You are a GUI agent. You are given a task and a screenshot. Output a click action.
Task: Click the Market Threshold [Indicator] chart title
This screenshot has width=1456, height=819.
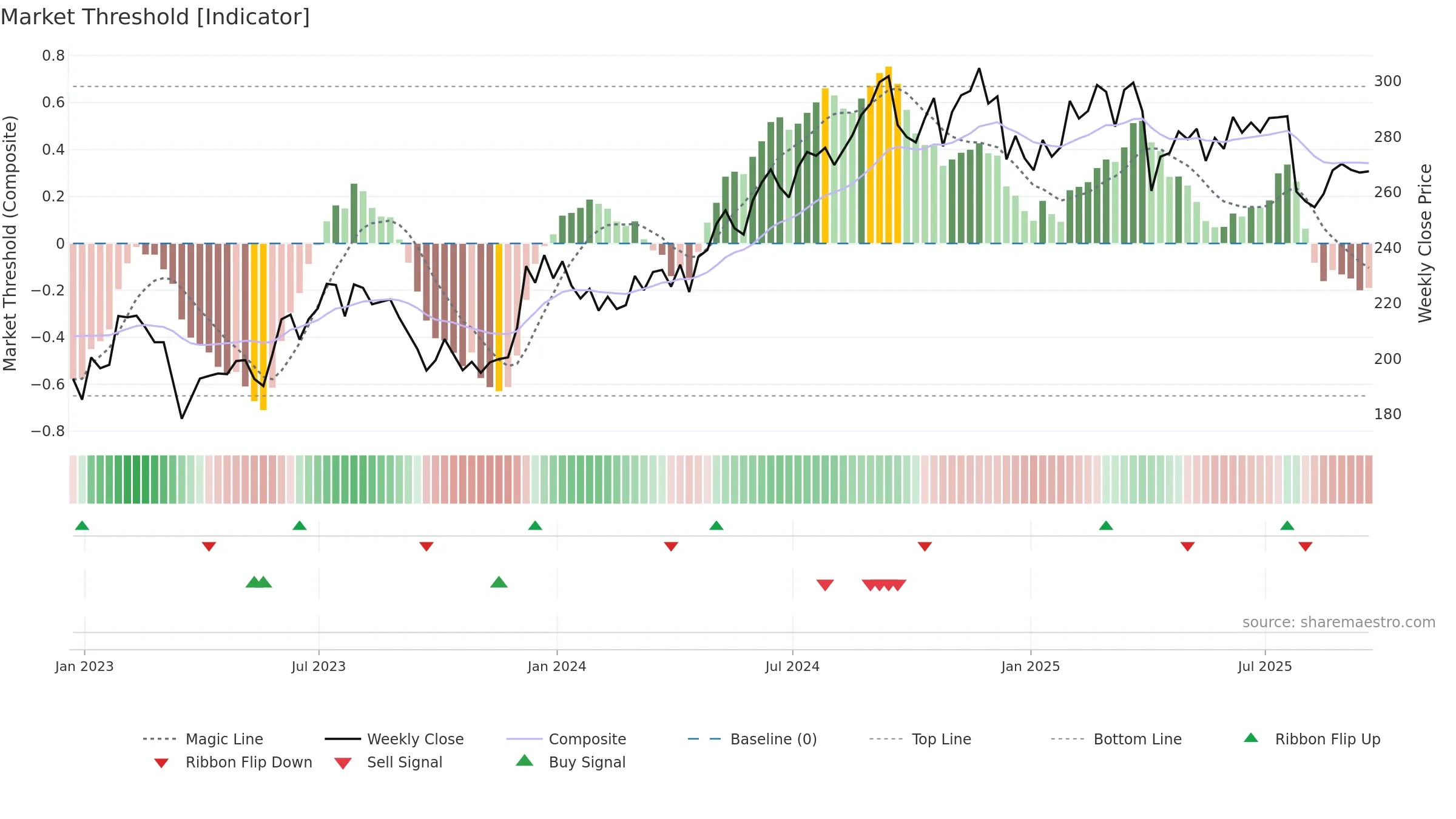(155, 17)
